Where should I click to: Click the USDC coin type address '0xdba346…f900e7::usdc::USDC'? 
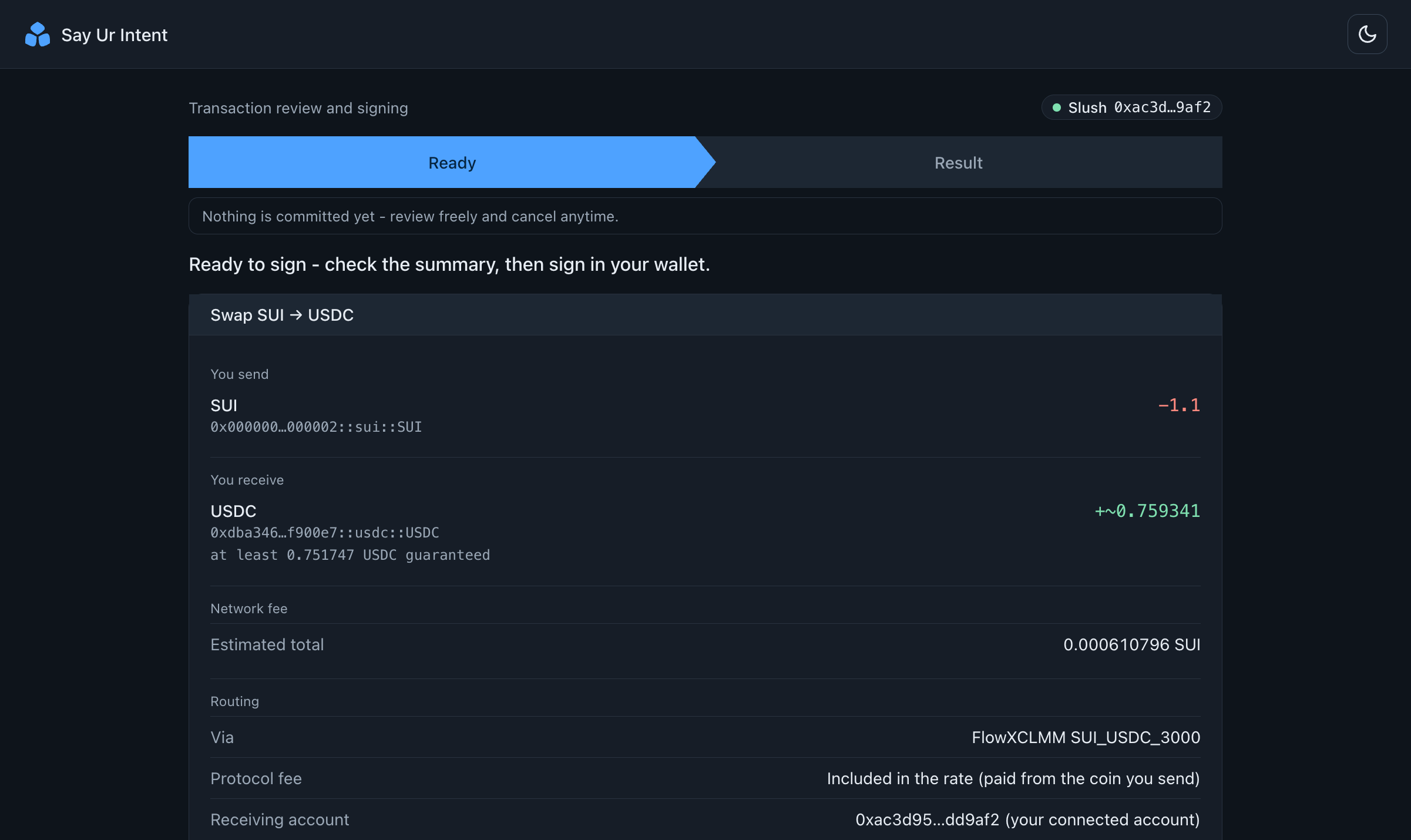pos(325,533)
